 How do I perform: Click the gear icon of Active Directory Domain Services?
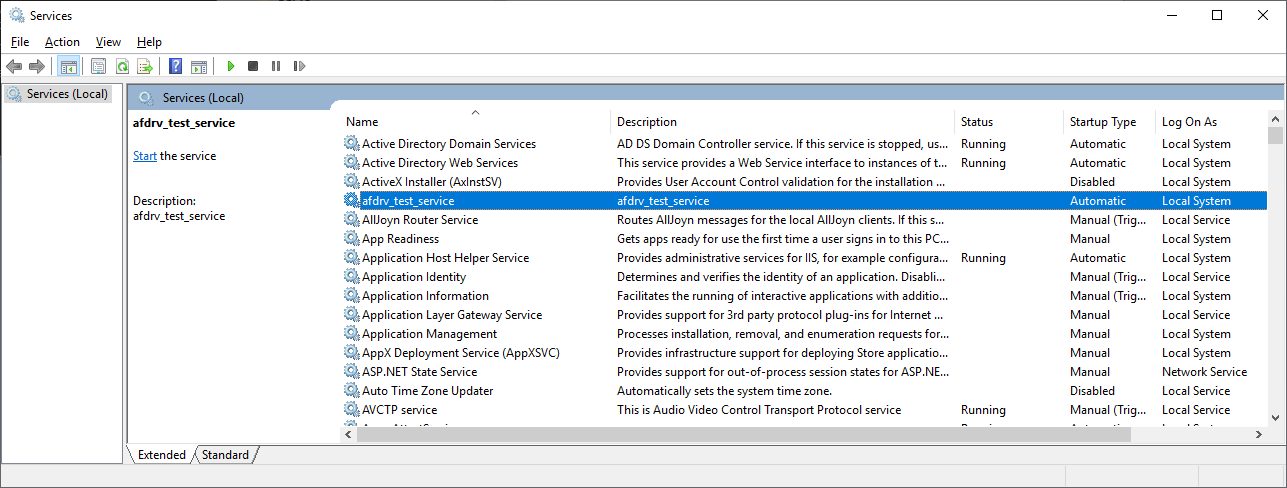click(351, 144)
